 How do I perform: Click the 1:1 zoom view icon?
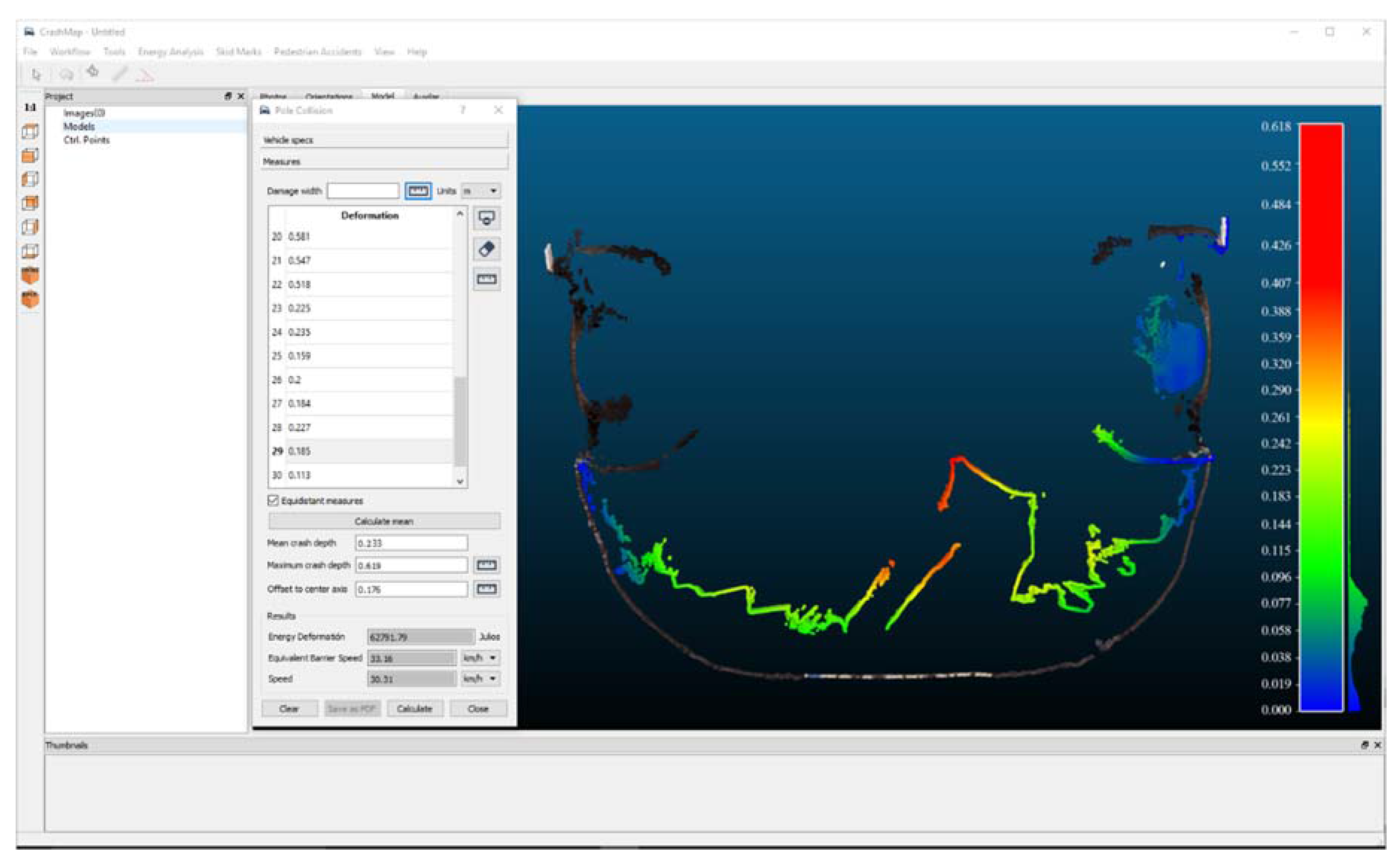(30, 107)
